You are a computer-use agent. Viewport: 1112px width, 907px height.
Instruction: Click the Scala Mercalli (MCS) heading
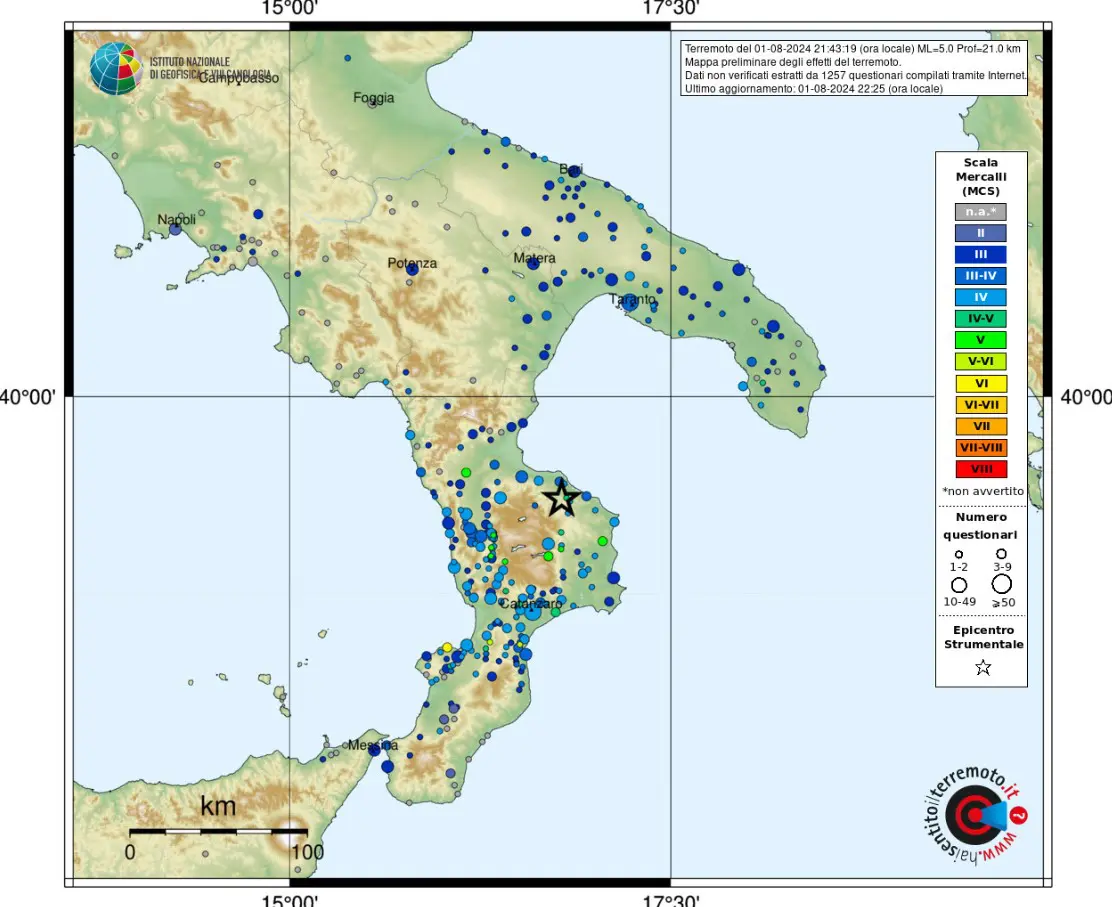[982, 176]
